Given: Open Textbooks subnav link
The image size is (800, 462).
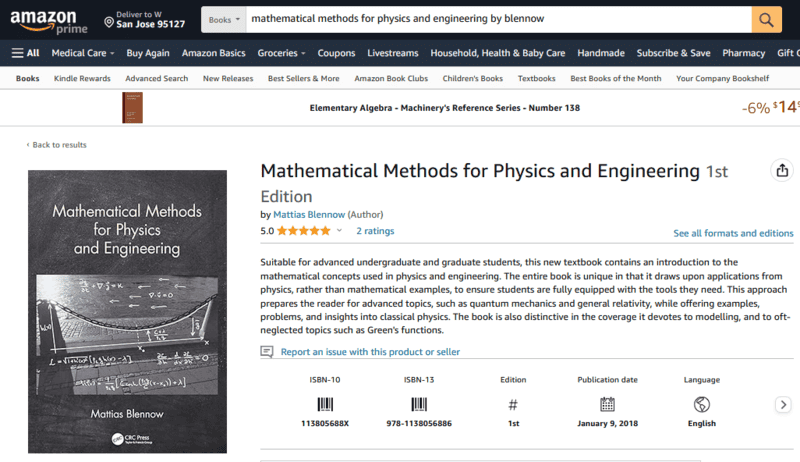Looking at the screenshot, I should pos(536,79).
